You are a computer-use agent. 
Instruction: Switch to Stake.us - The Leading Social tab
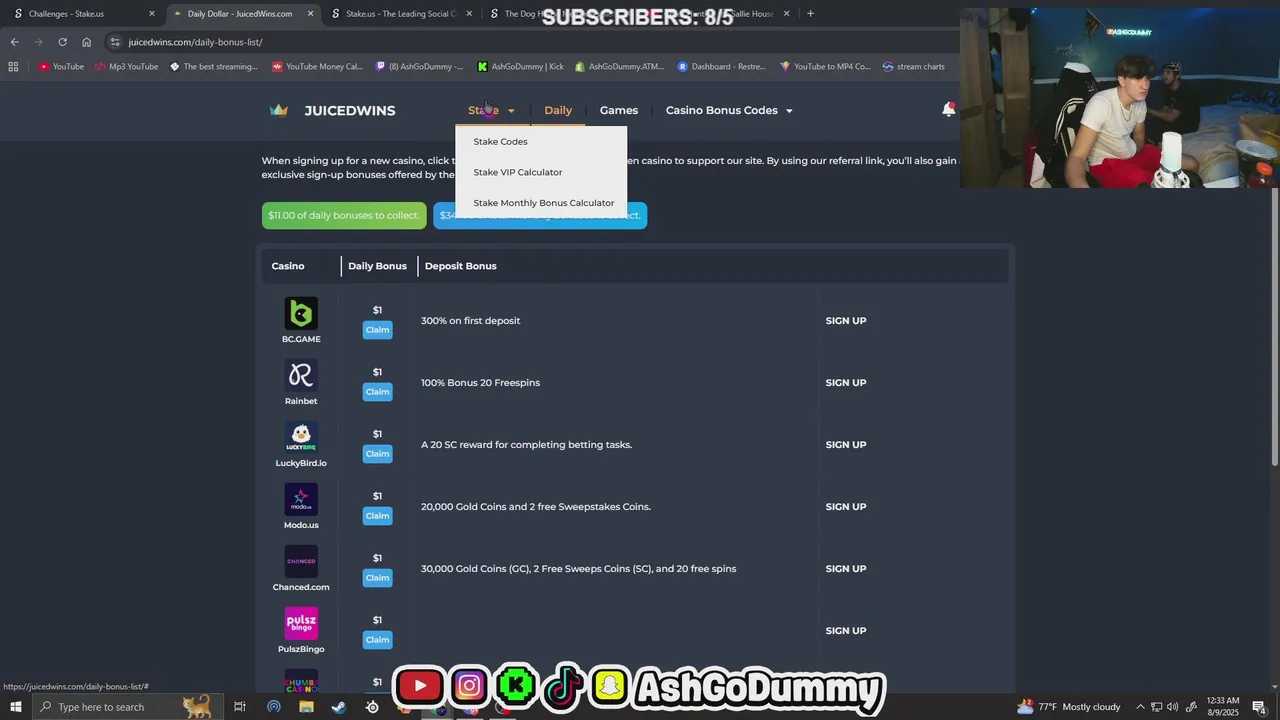(x=400, y=14)
